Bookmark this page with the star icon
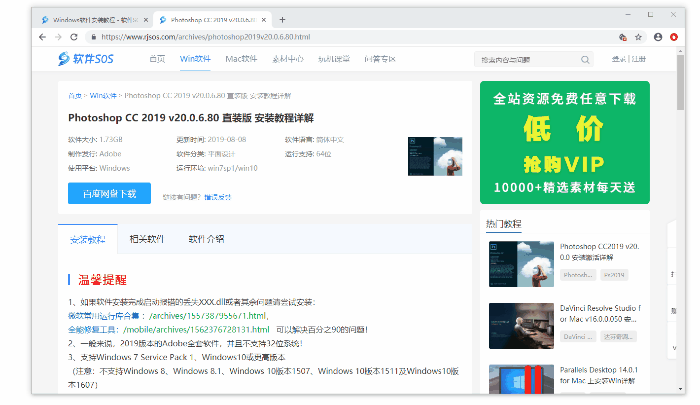 638,37
